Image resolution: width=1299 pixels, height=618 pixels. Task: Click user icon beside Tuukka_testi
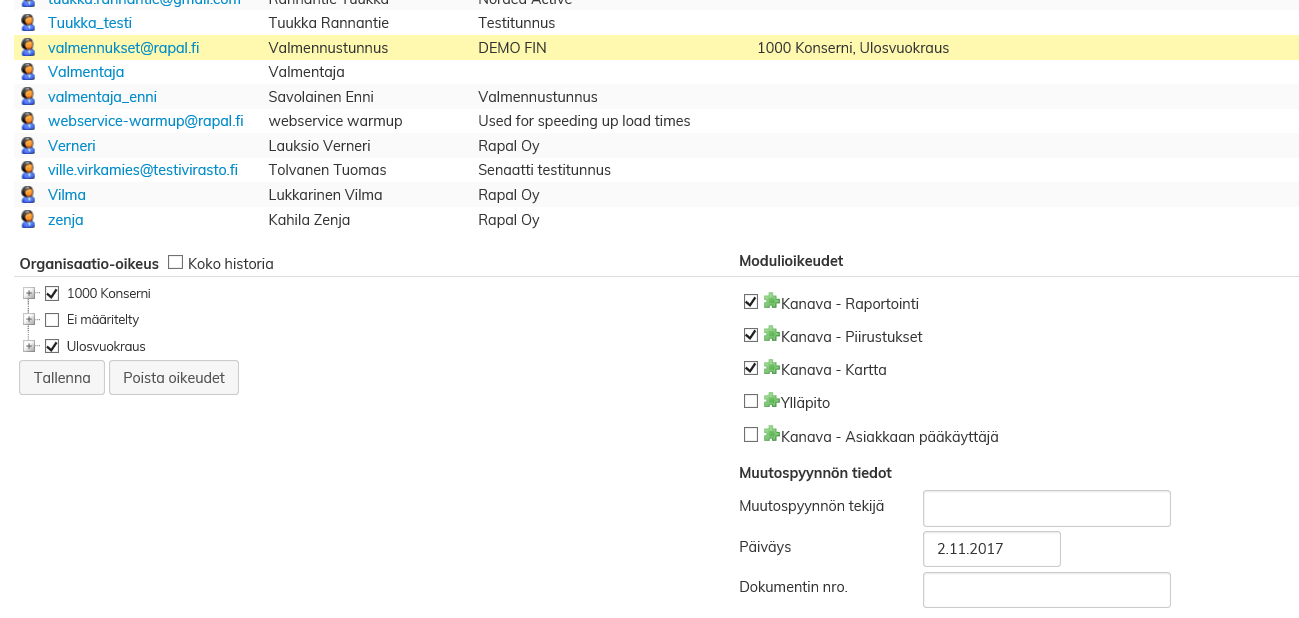(28, 22)
